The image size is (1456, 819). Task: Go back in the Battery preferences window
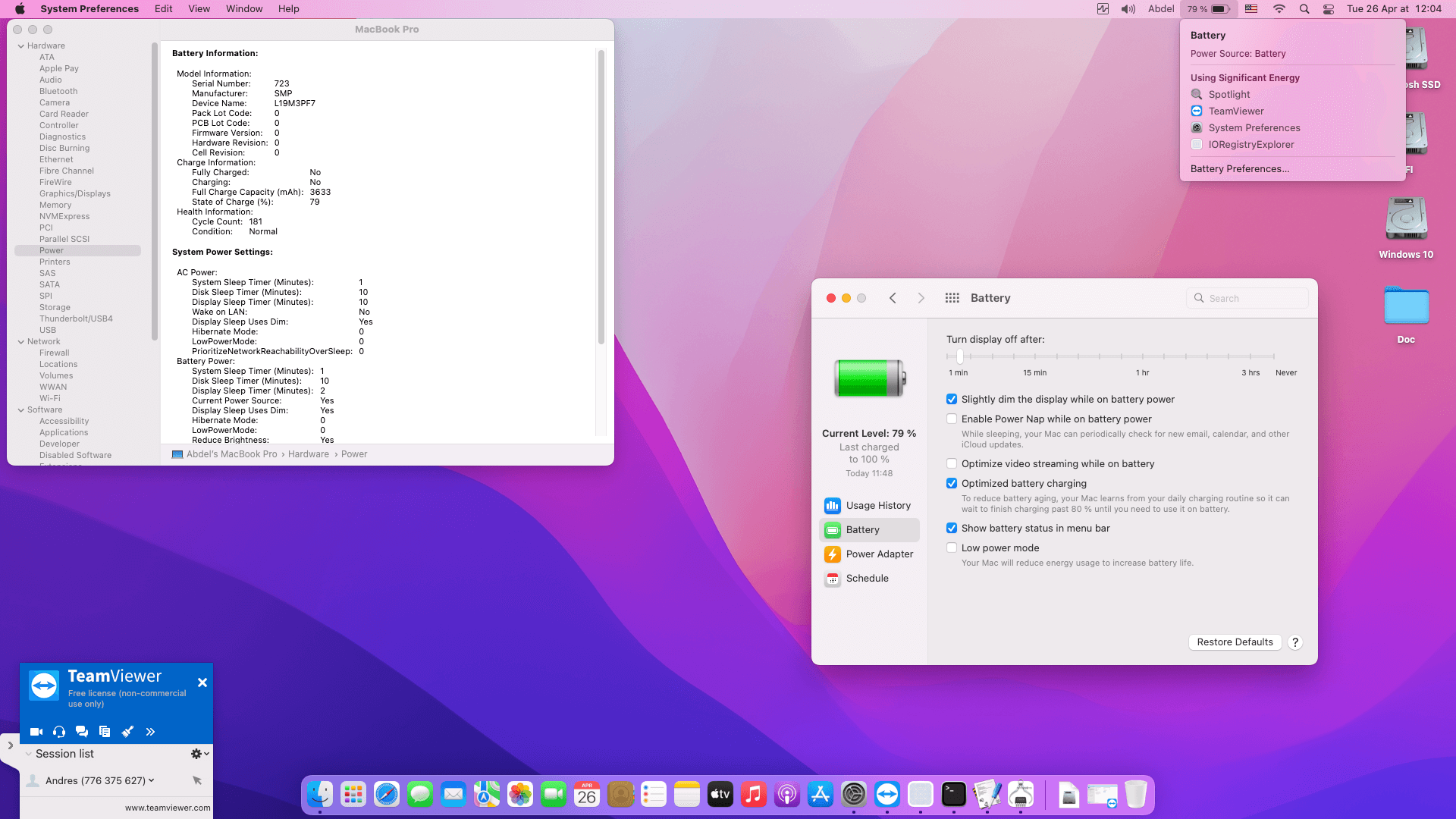893,298
